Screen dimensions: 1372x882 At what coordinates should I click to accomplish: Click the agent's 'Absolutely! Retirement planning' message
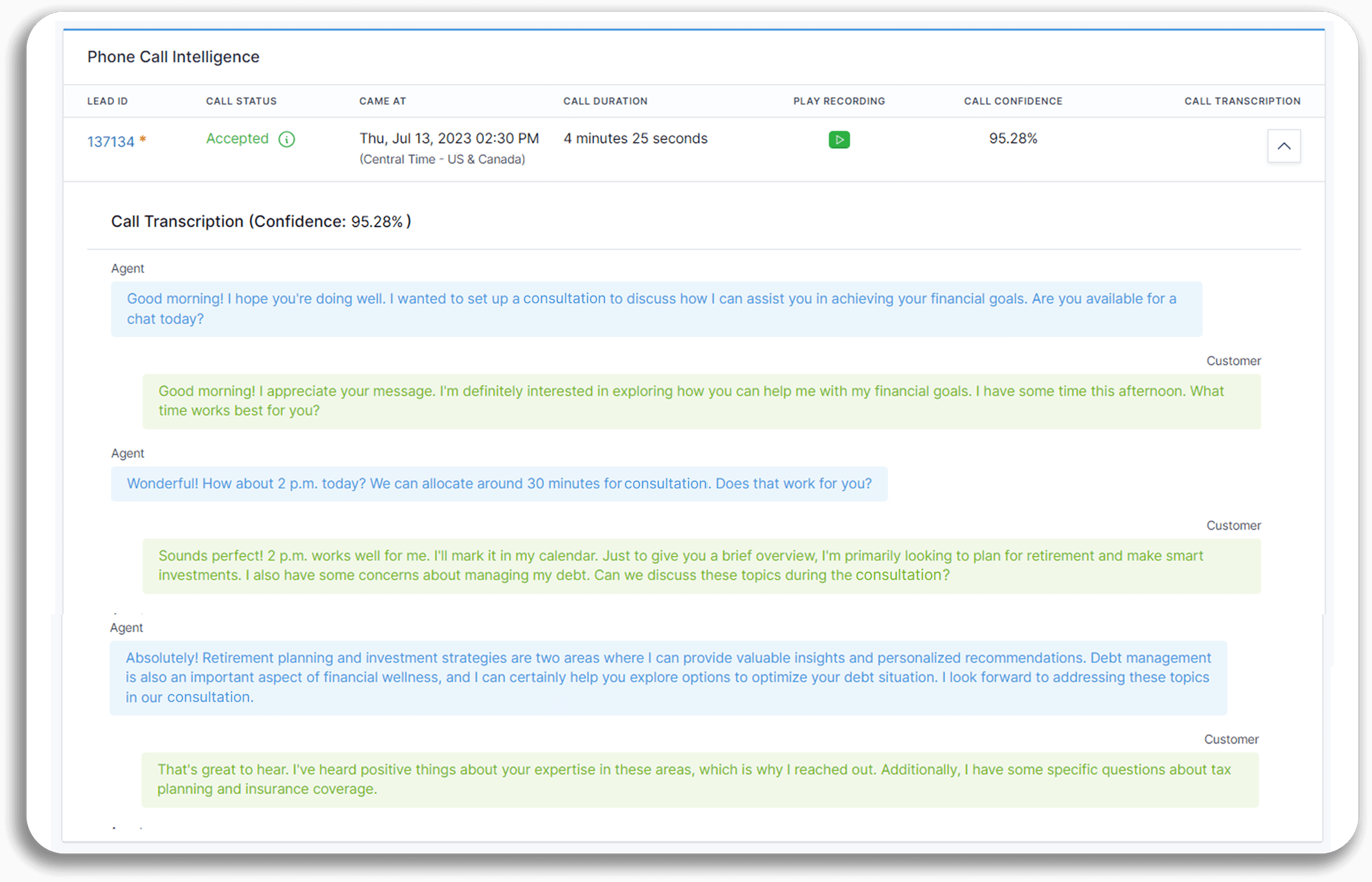(667, 677)
